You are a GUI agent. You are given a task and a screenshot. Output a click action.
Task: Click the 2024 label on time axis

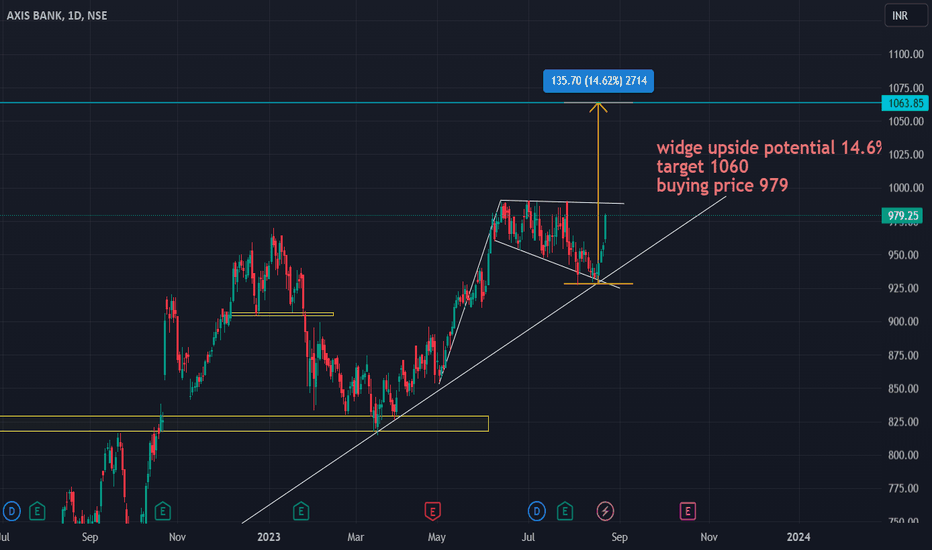(x=798, y=537)
